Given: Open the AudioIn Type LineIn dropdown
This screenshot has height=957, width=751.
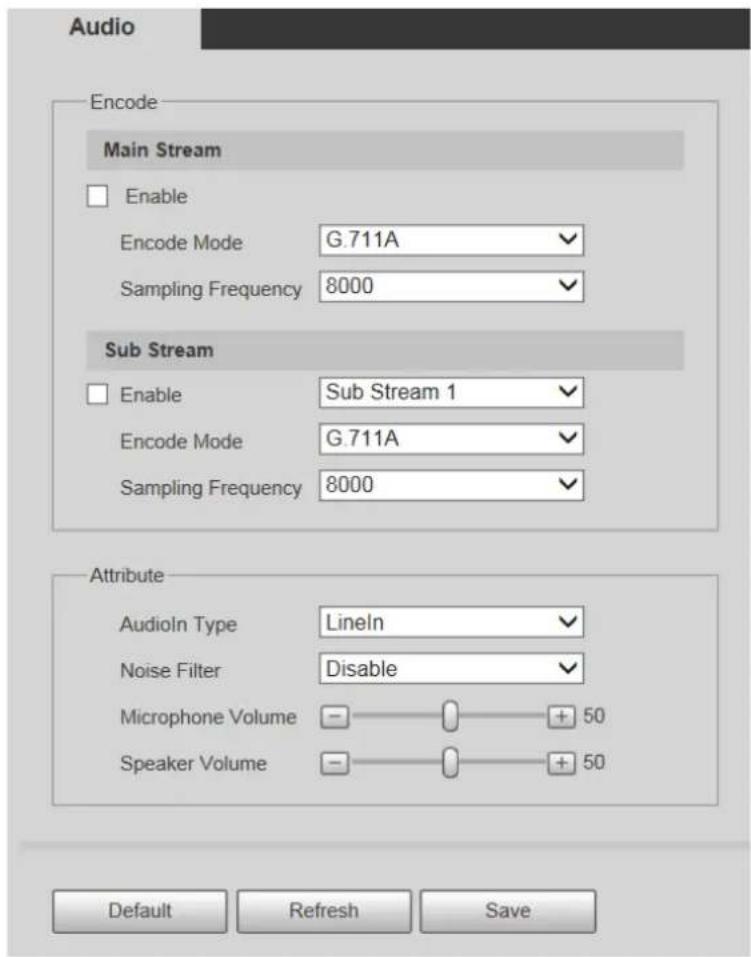Looking at the screenshot, I should 451,623.
